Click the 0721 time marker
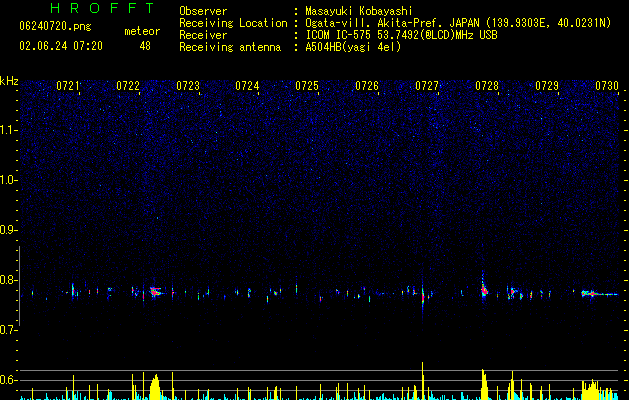This screenshot has height=400, width=629. tap(67, 86)
